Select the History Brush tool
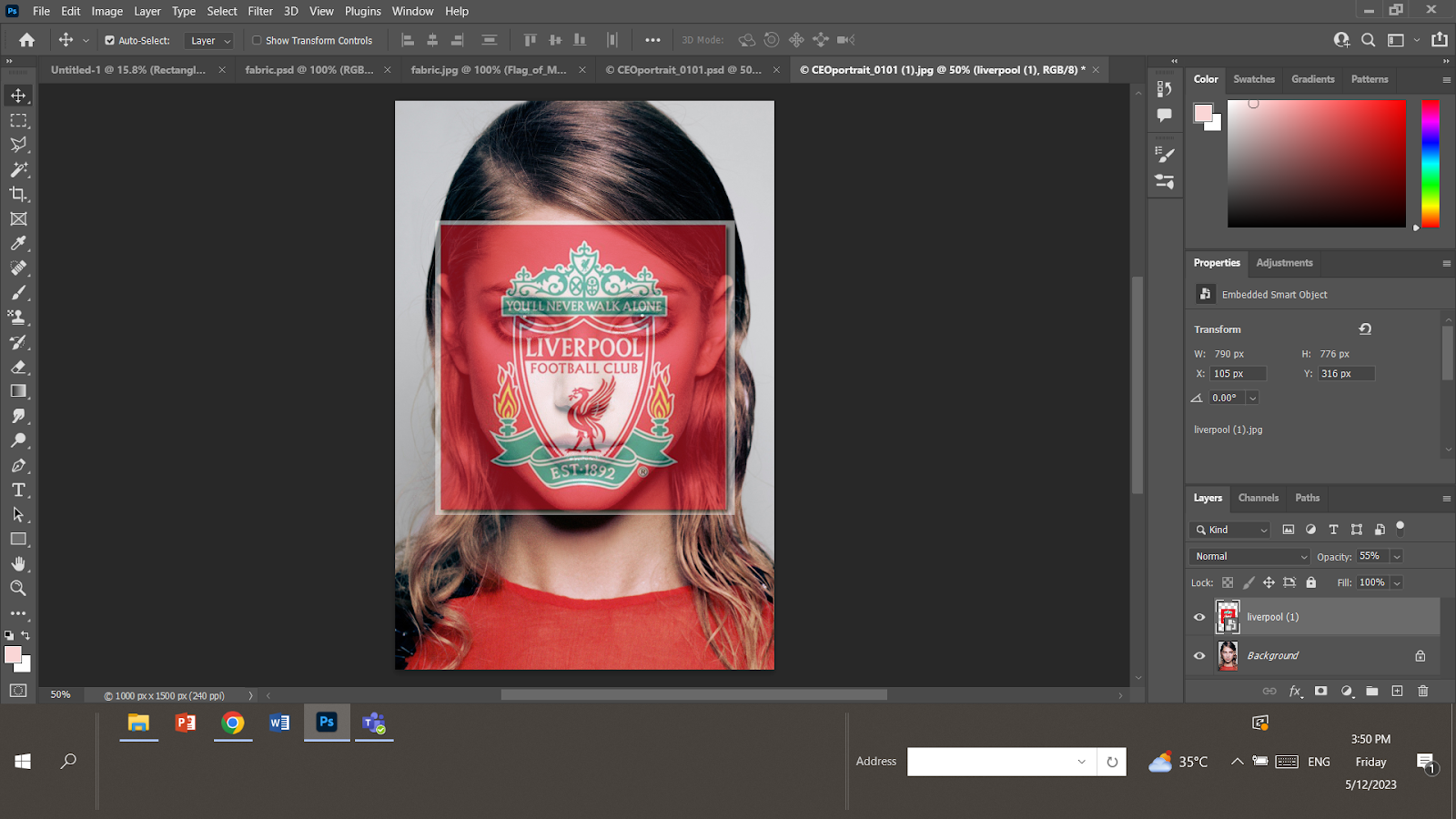This screenshot has height=819, width=1456. click(18, 342)
